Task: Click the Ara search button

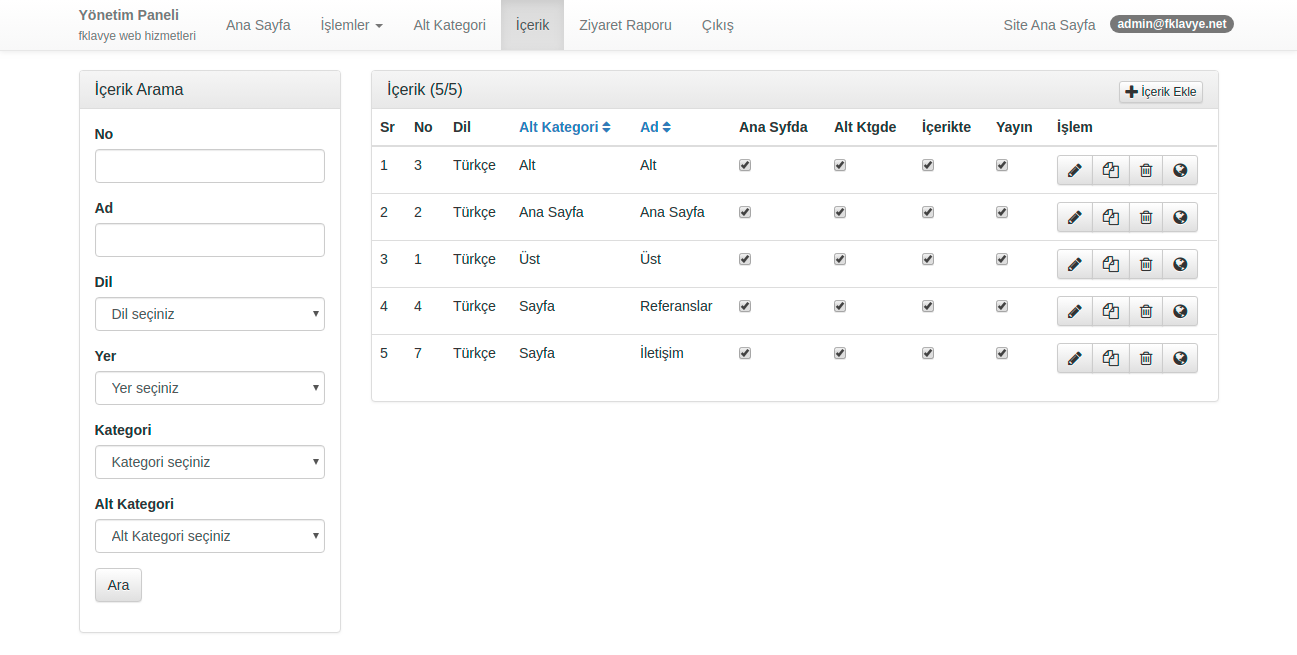Action: [118, 585]
